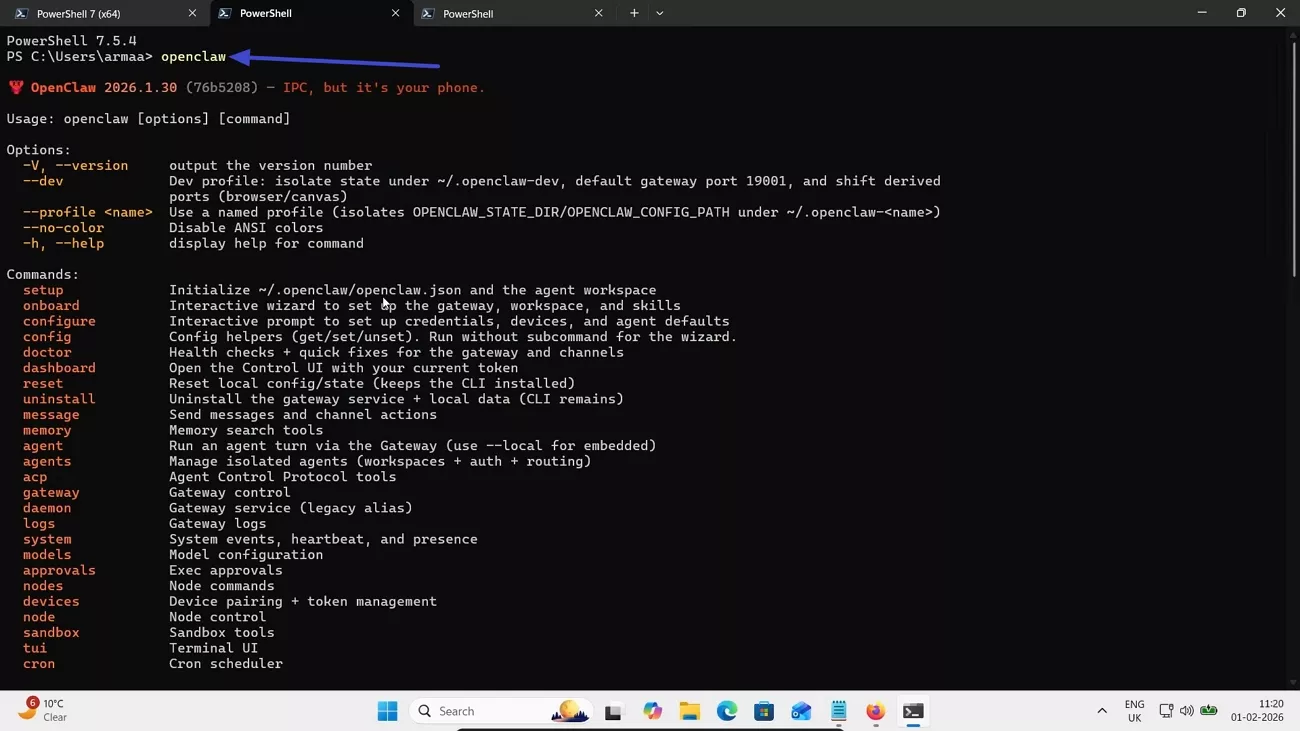The height and width of the screenshot is (731, 1300).
Task: Open Copilot from the taskbar
Action: [x=651, y=711]
